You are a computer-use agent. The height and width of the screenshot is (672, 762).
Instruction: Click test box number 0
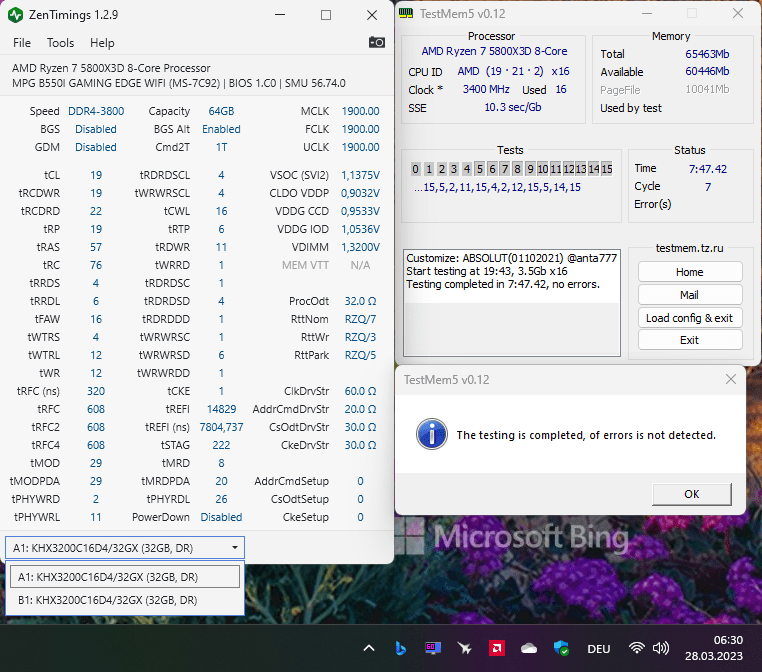pos(416,169)
